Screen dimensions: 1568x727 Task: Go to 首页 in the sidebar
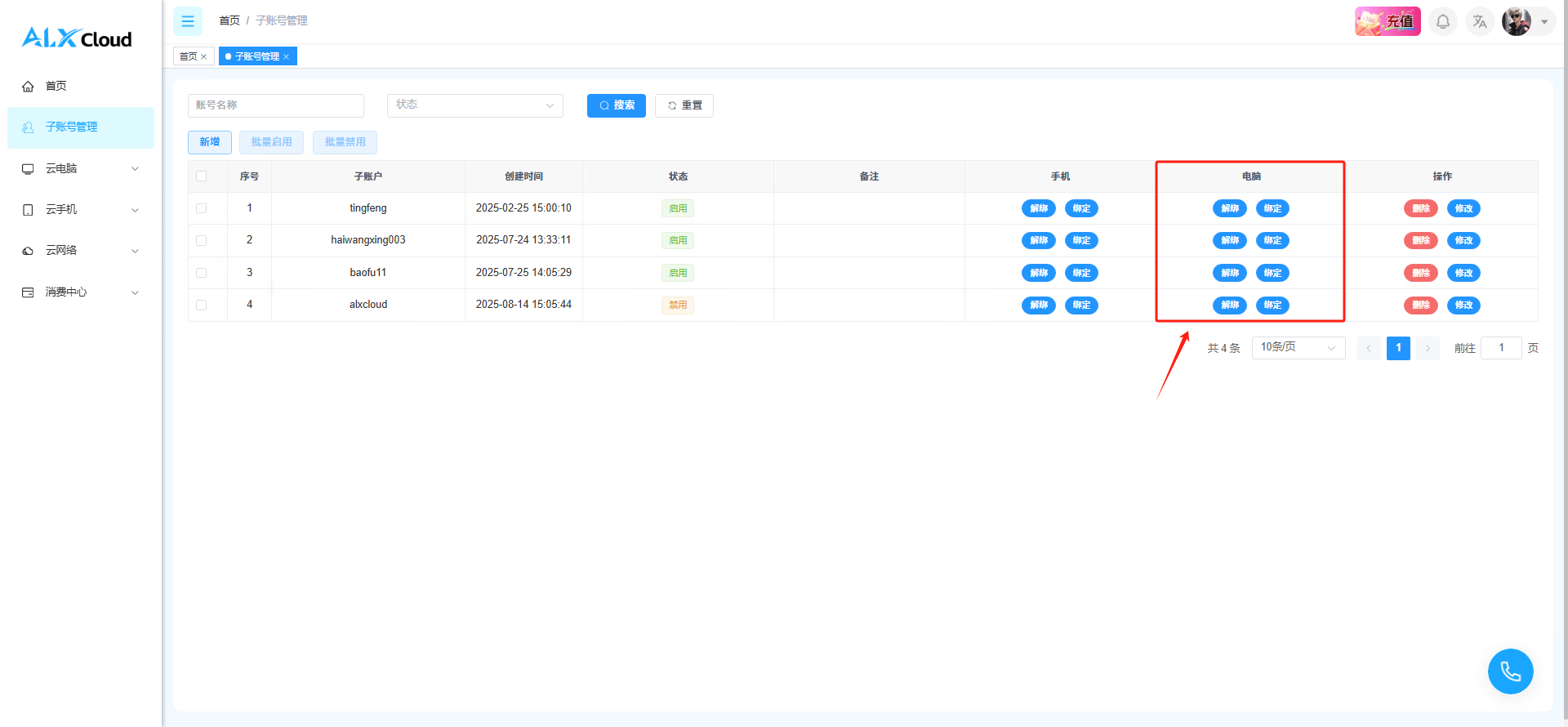(x=56, y=86)
